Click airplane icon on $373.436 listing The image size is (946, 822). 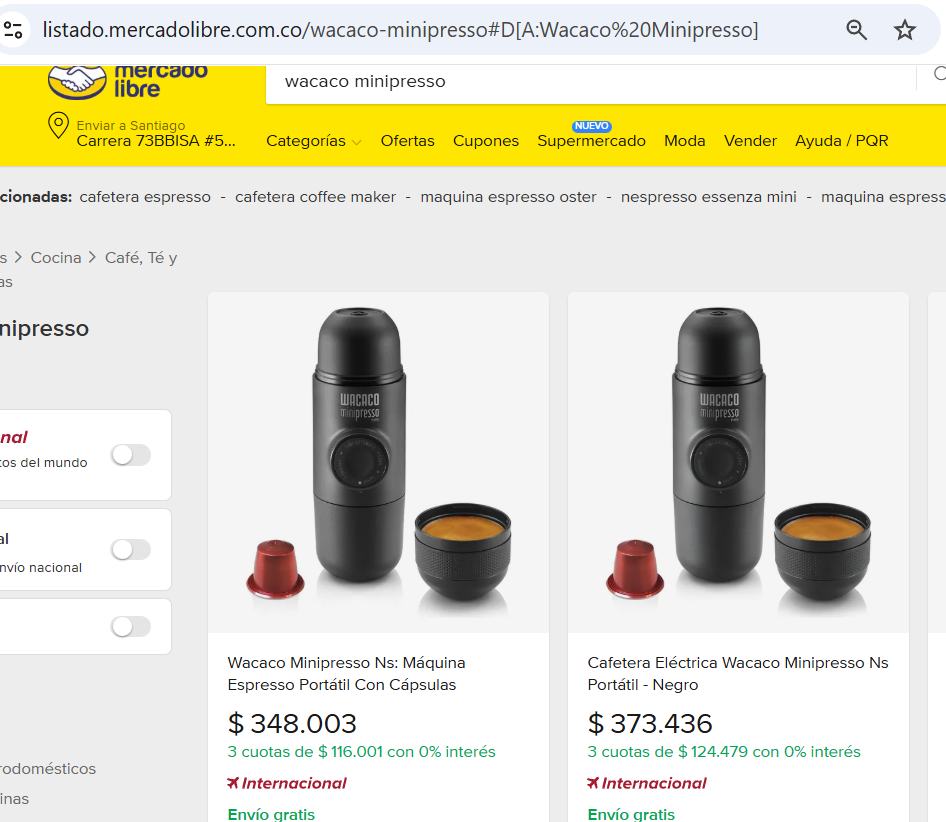click(x=594, y=783)
